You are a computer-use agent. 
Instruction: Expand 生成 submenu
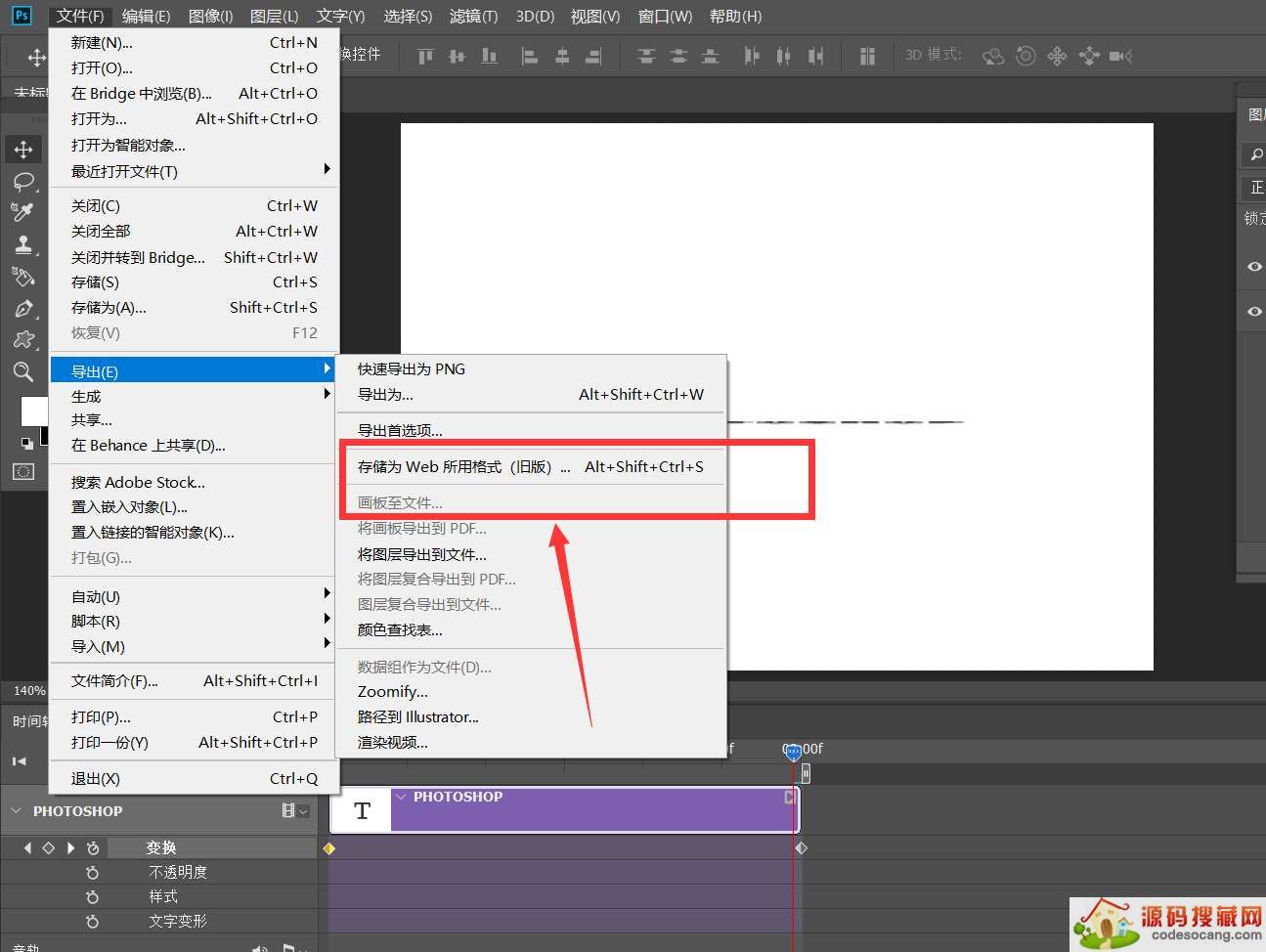pyautogui.click(x=327, y=395)
